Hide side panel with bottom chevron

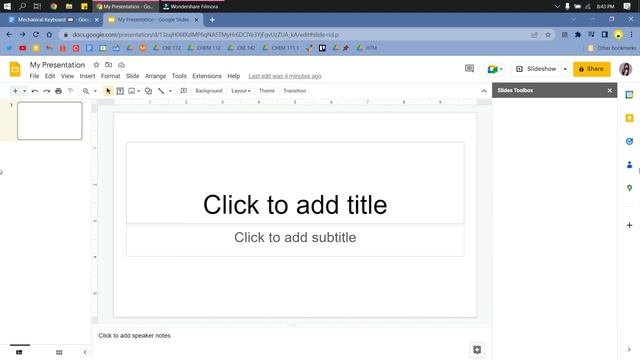click(629, 349)
